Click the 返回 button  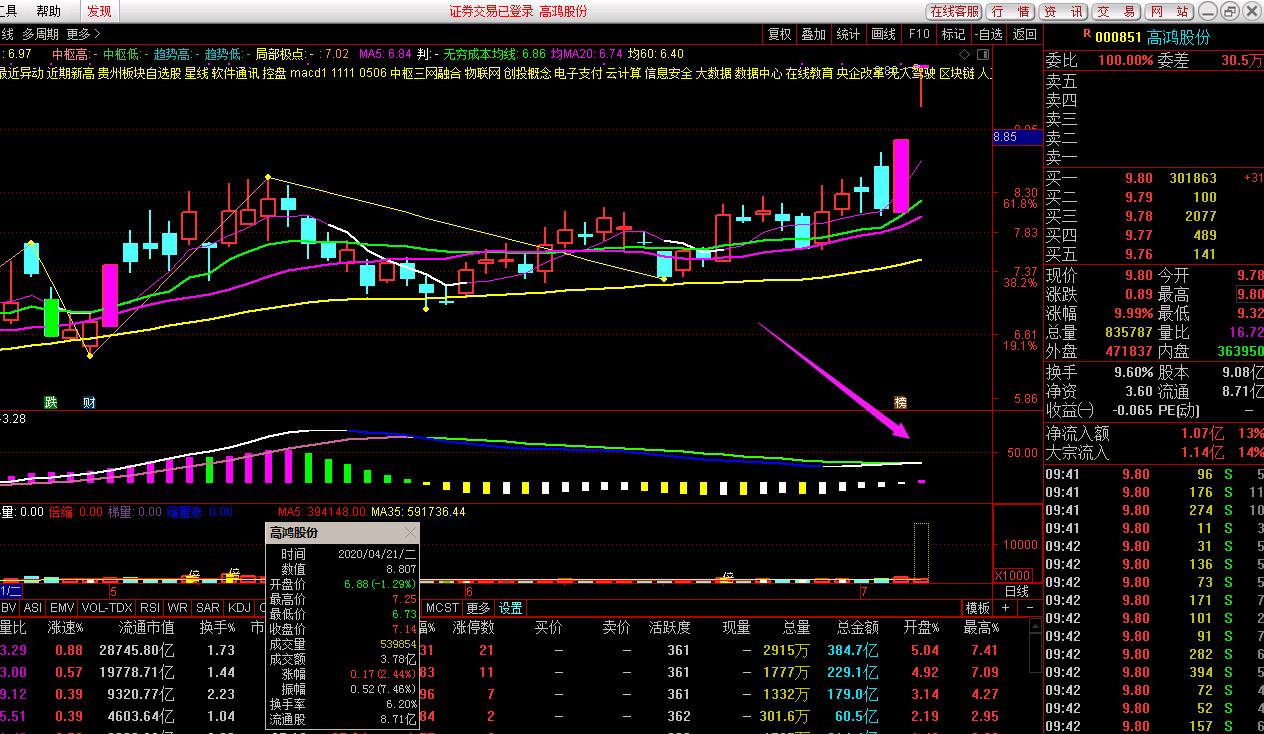tap(1025, 34)
